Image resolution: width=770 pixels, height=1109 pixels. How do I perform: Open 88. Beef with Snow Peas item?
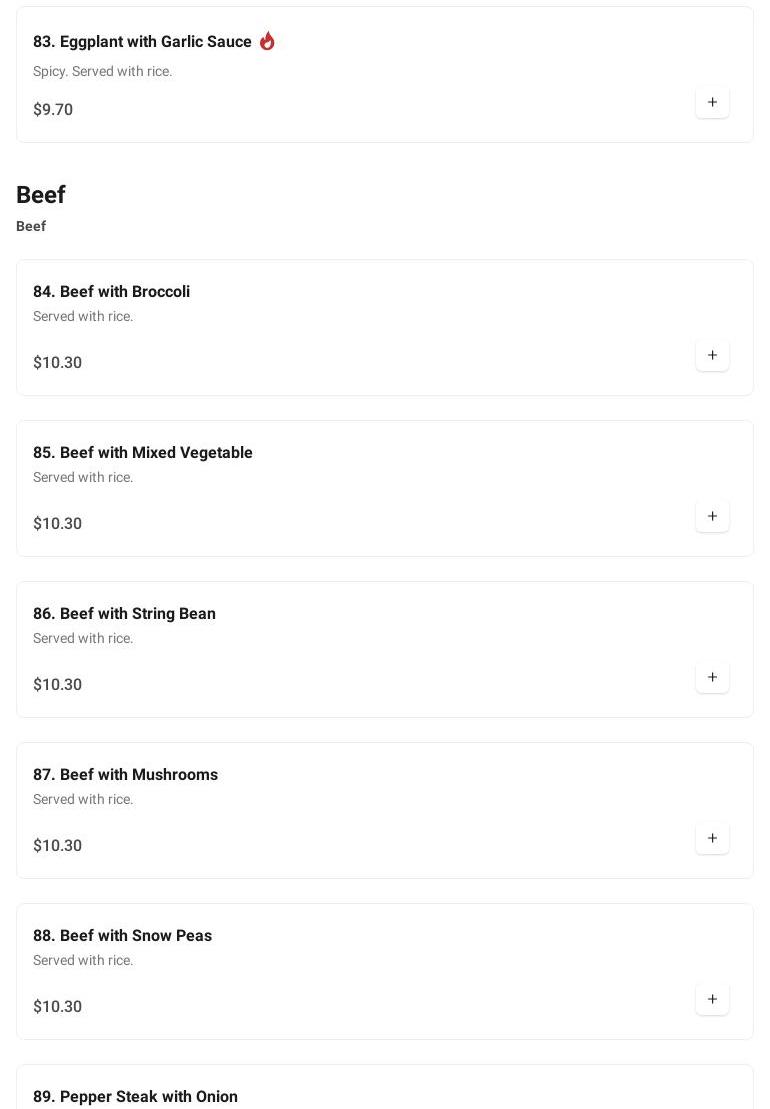tap(122, 936)
